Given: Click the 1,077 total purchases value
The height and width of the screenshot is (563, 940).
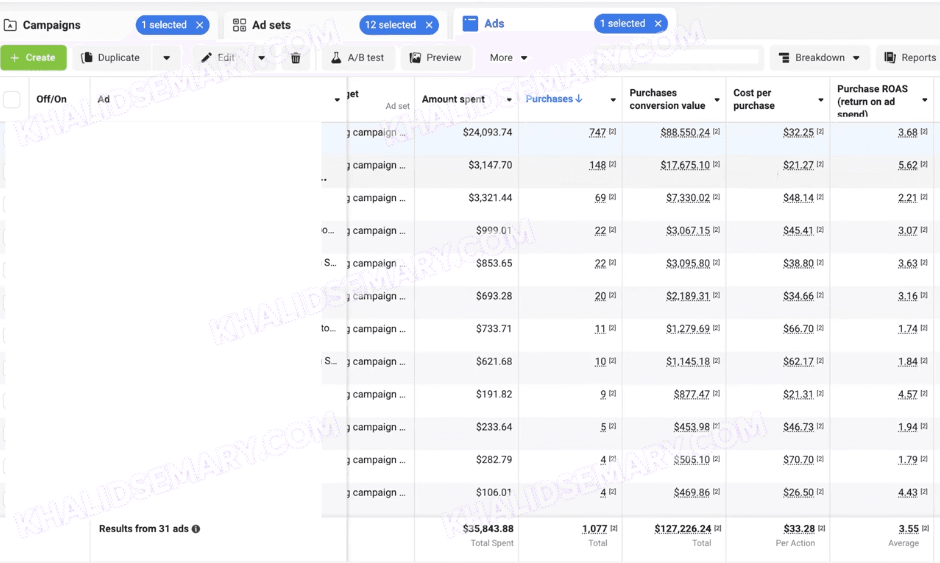Looking at the screenshot, I should point(595,529).
